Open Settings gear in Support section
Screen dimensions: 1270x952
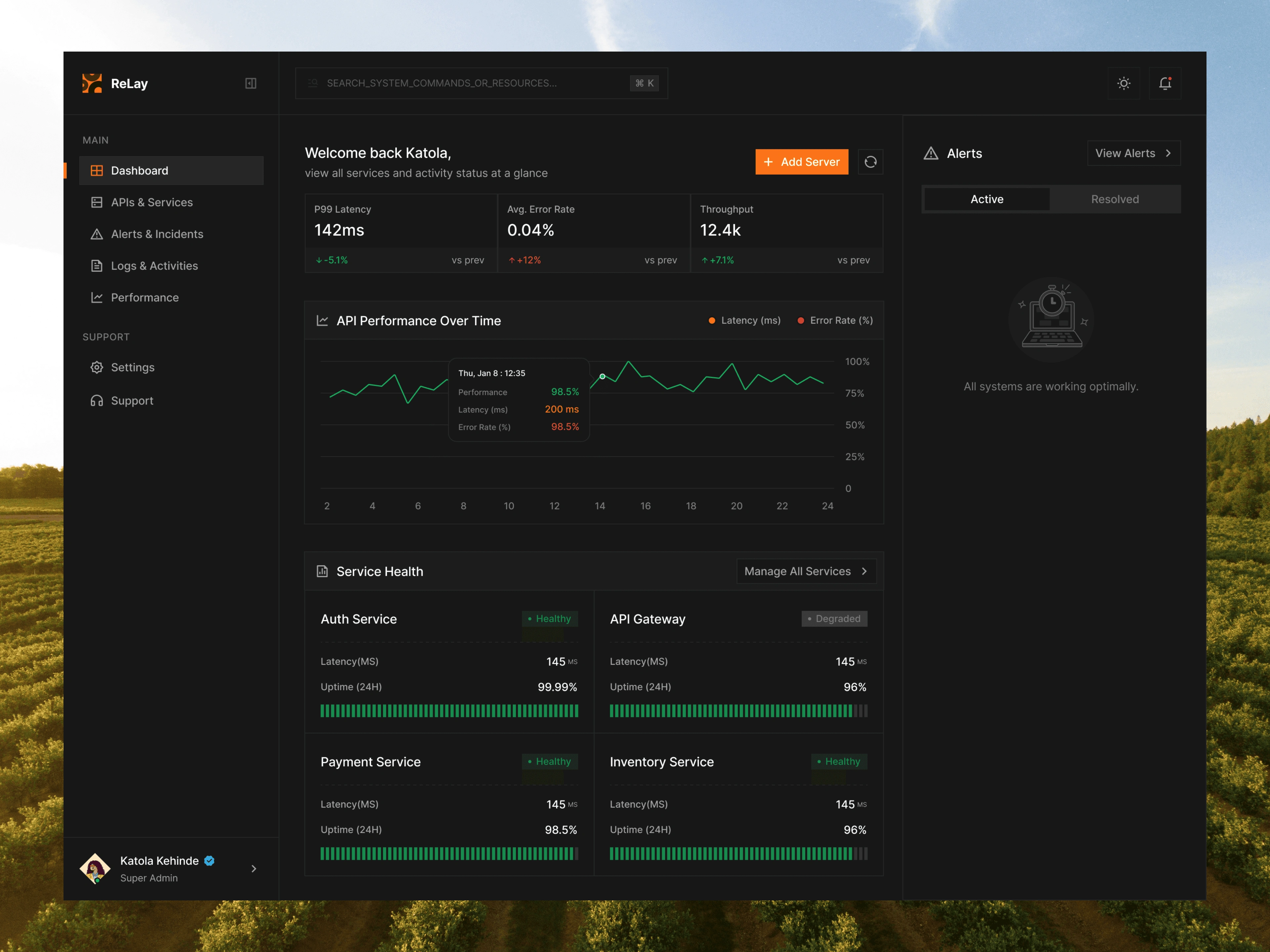click(x=97, y=367)
